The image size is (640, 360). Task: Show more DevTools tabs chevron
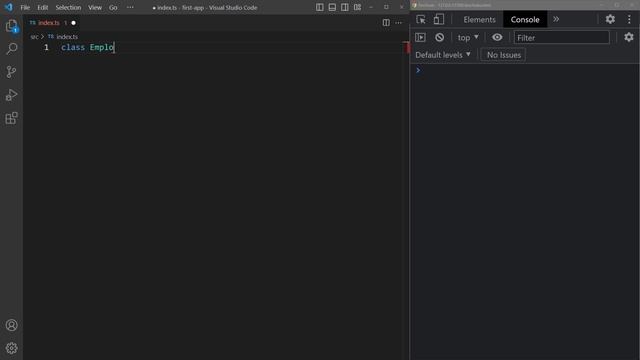tap(556, 19)
